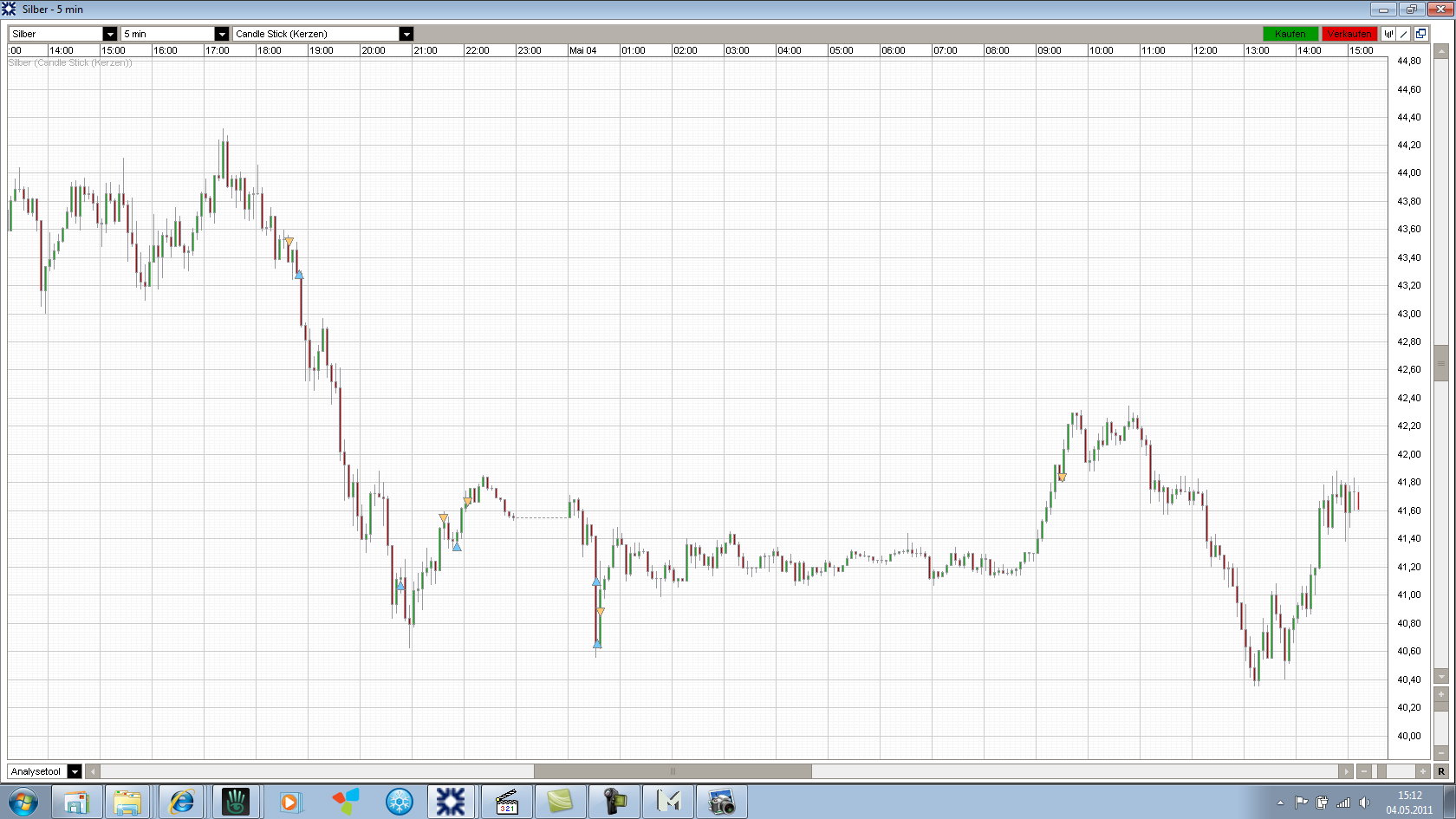1456x819 pixels.
Task: Restore down the Silber - 5 min window
Action: click(x=1411, y=10)
